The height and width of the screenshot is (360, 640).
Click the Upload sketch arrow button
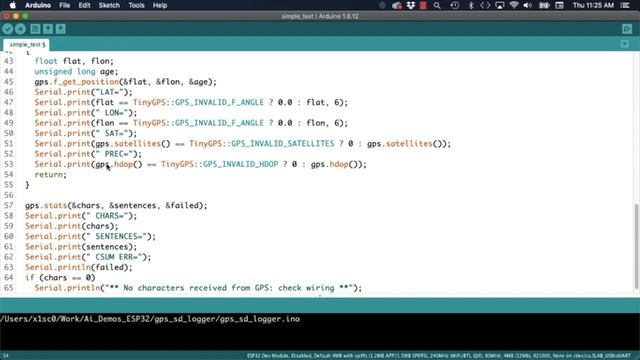tap(20, 29)
